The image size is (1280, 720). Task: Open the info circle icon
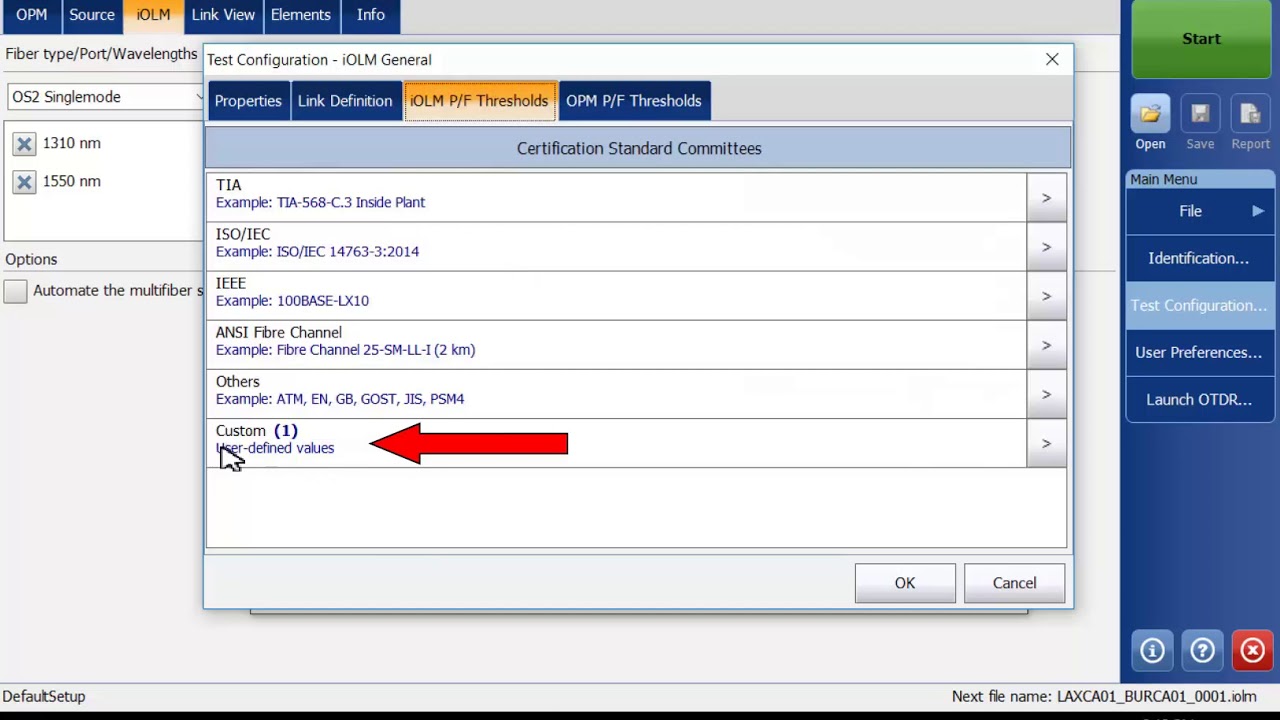[1152, 651]
